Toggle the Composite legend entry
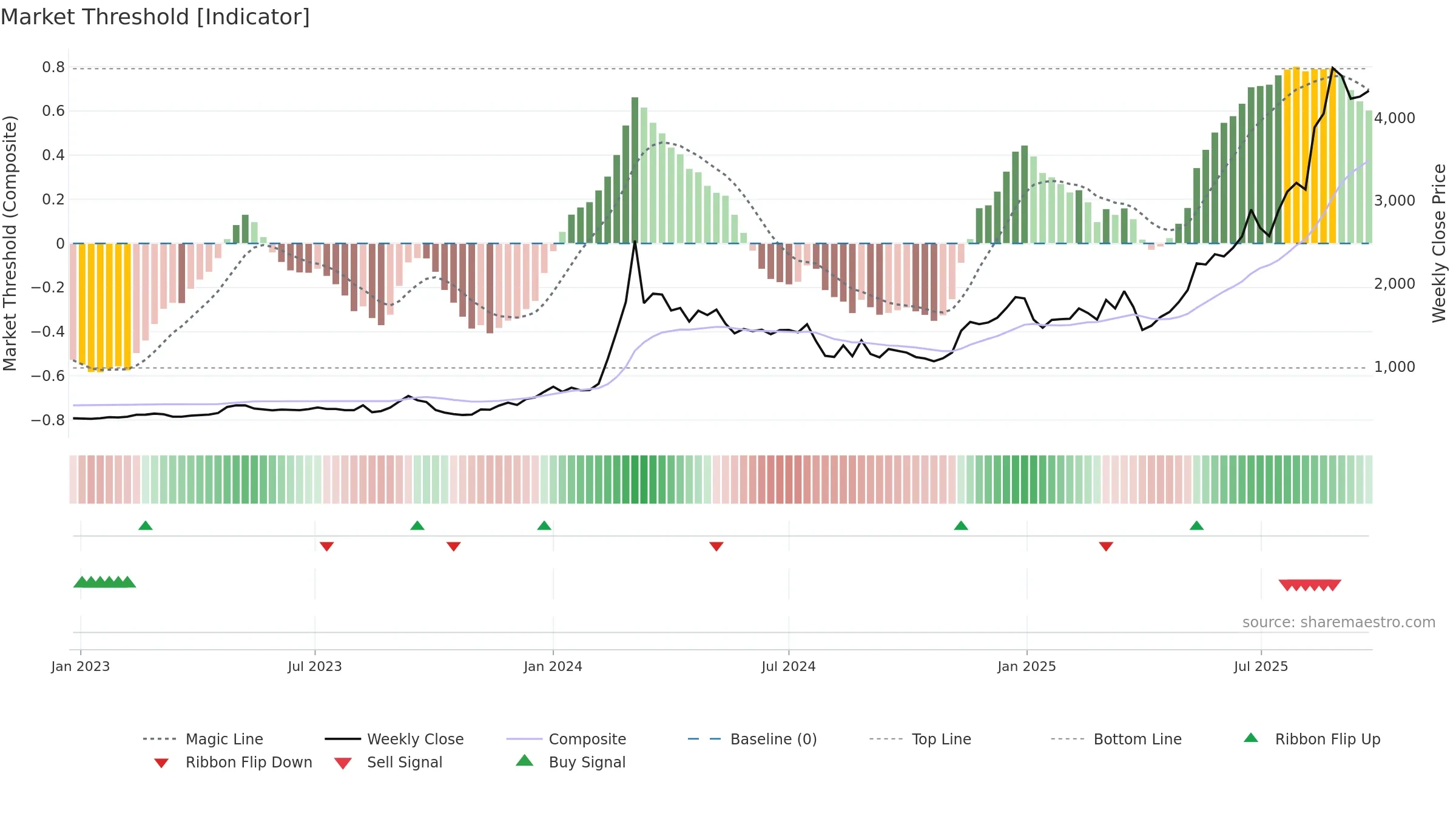Viewport: 1456px width, 819px height. pyautogui.click(x=566, y=739)
